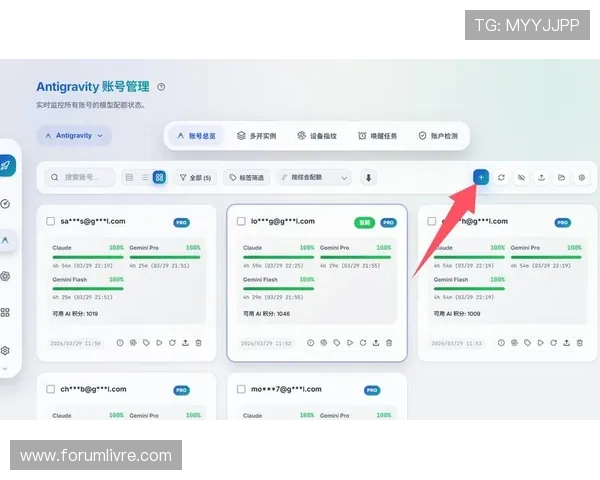Delete the lo***g@g***l.com account
Image resolution: width=600 pixels, height=480 pixels.
[389, 343]
